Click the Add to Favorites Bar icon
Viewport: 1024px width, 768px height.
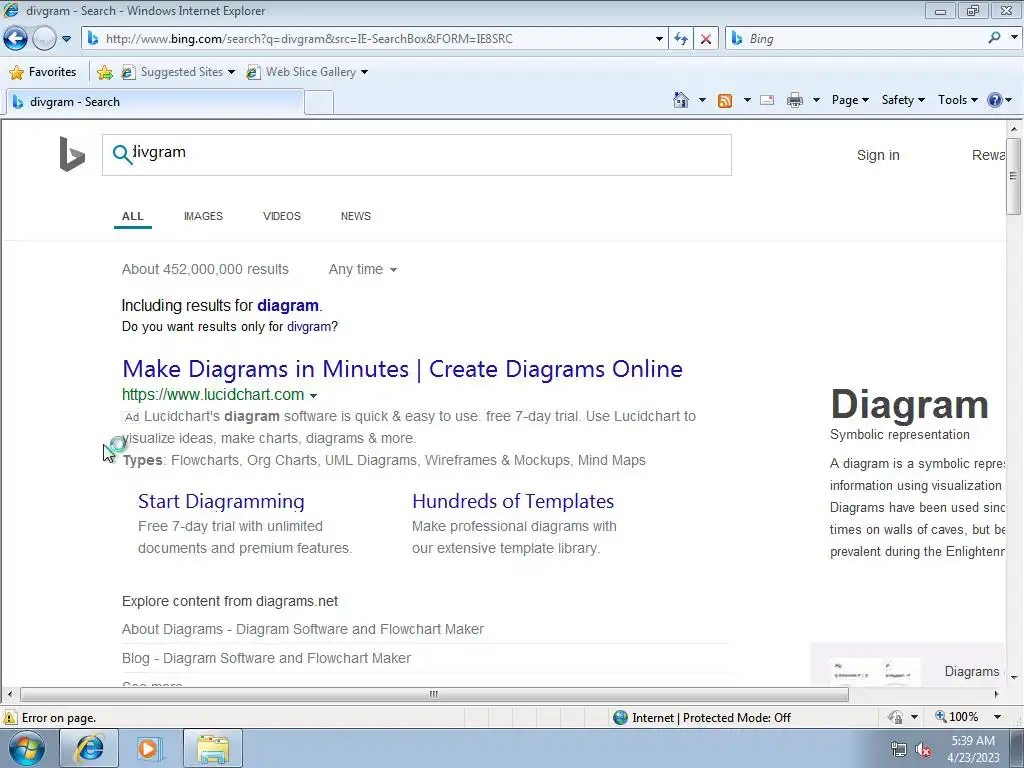104,72
